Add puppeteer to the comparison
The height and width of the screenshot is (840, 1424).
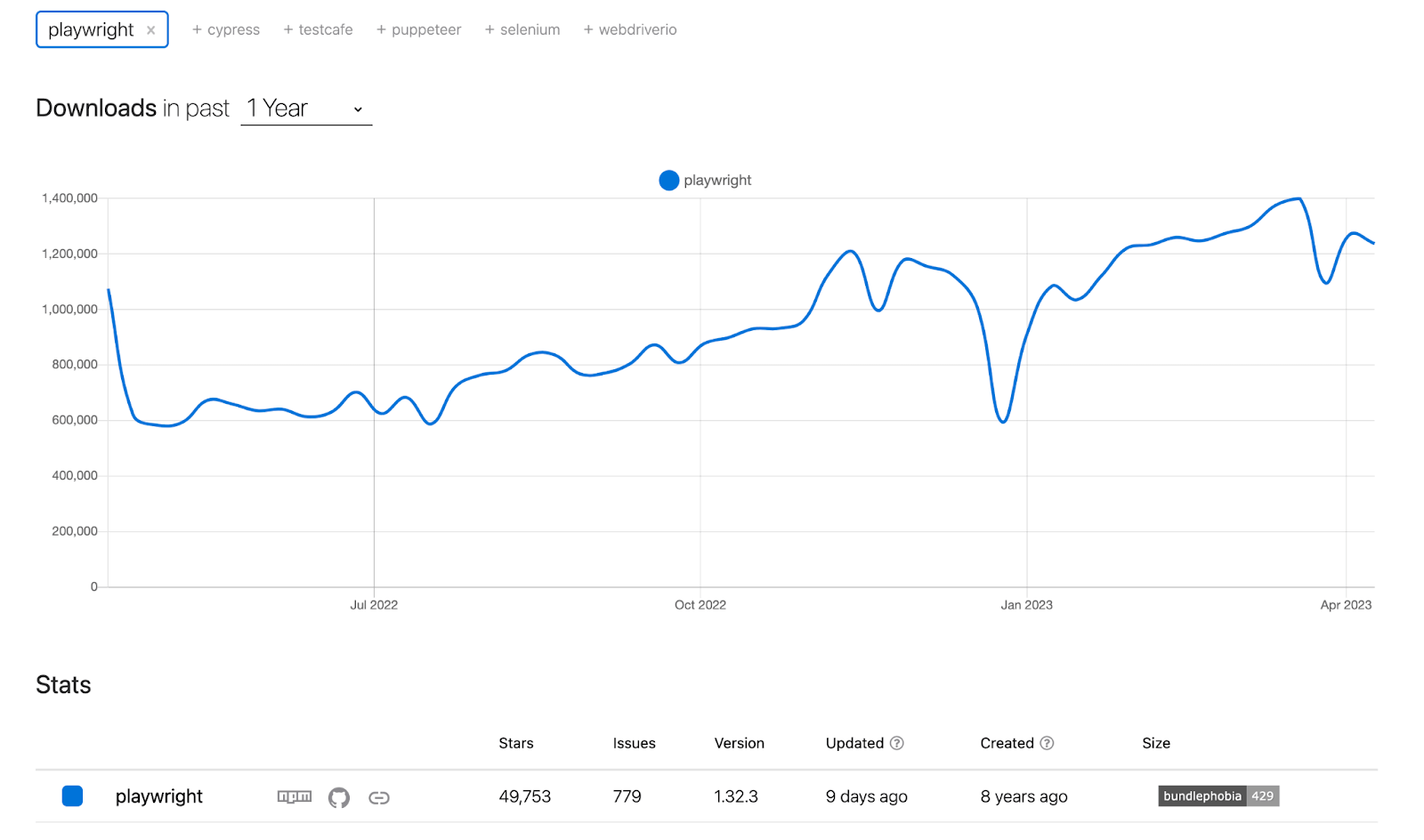(x=418, y=29)
